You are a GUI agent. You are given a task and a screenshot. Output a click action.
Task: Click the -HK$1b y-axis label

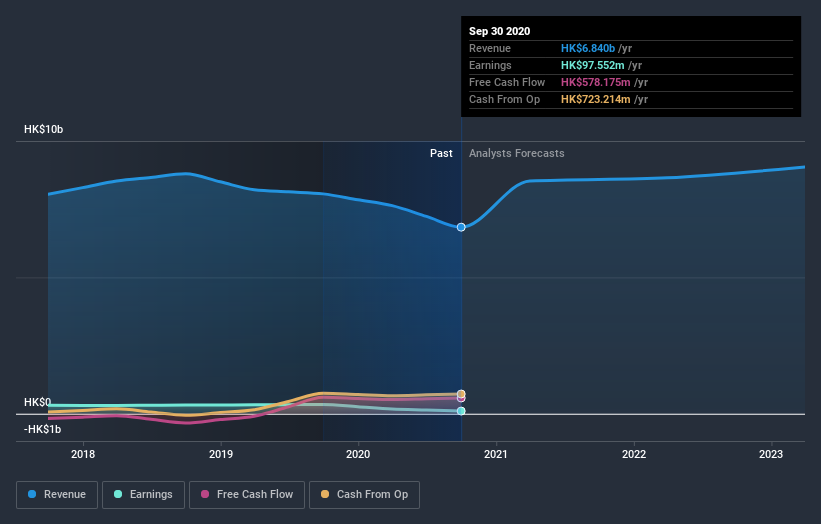point(42,429)
